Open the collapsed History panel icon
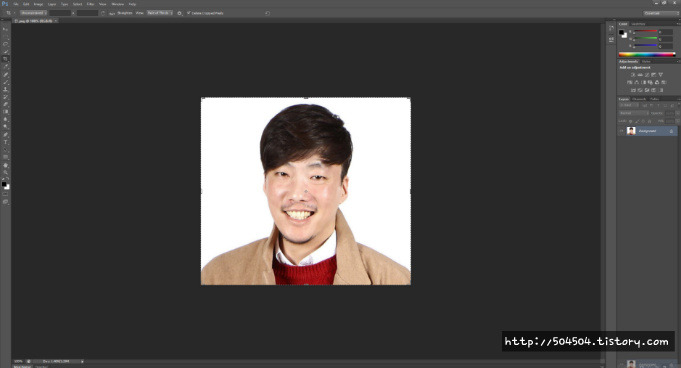681x368 pixels. 611,28
